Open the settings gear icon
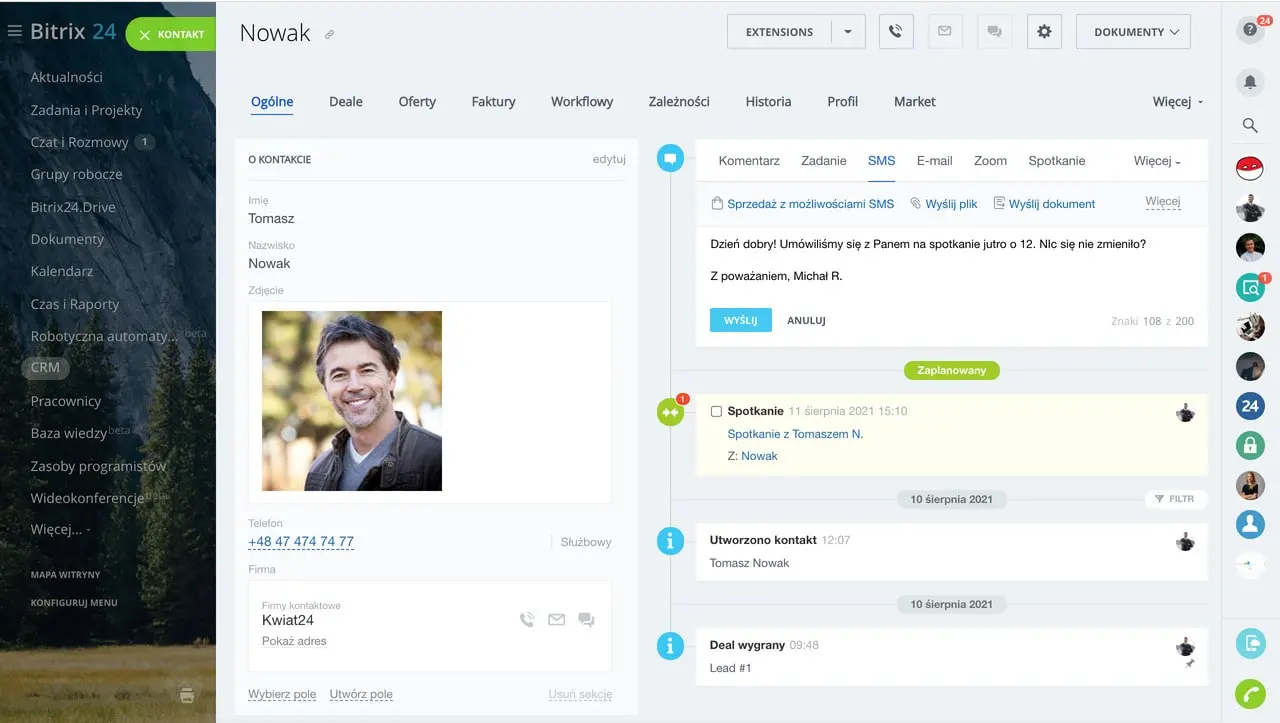This screenshot has width=1280, height=723. (x=1044, y=32)
